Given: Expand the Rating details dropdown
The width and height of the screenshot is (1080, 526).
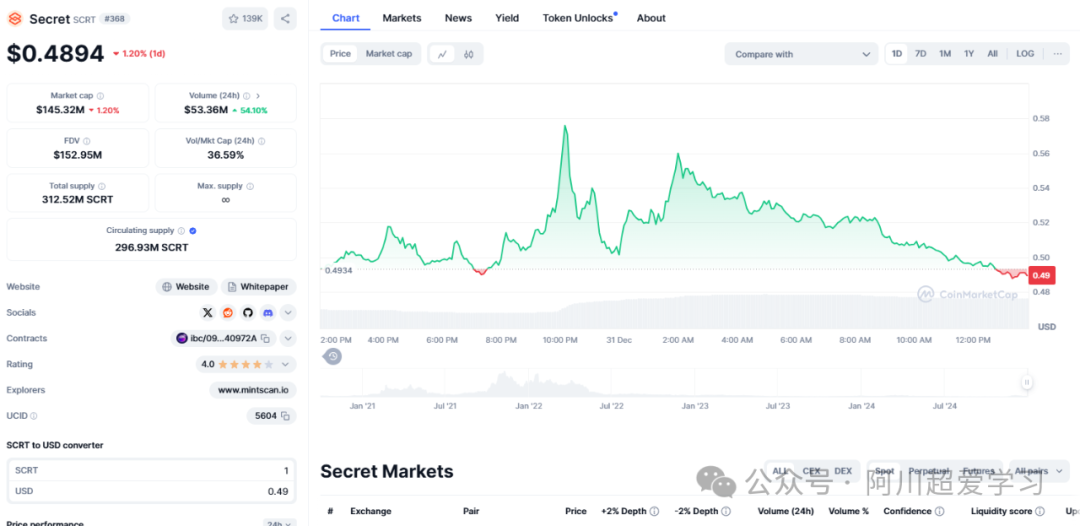Looking at the screenshot, I should click(287, 365).
